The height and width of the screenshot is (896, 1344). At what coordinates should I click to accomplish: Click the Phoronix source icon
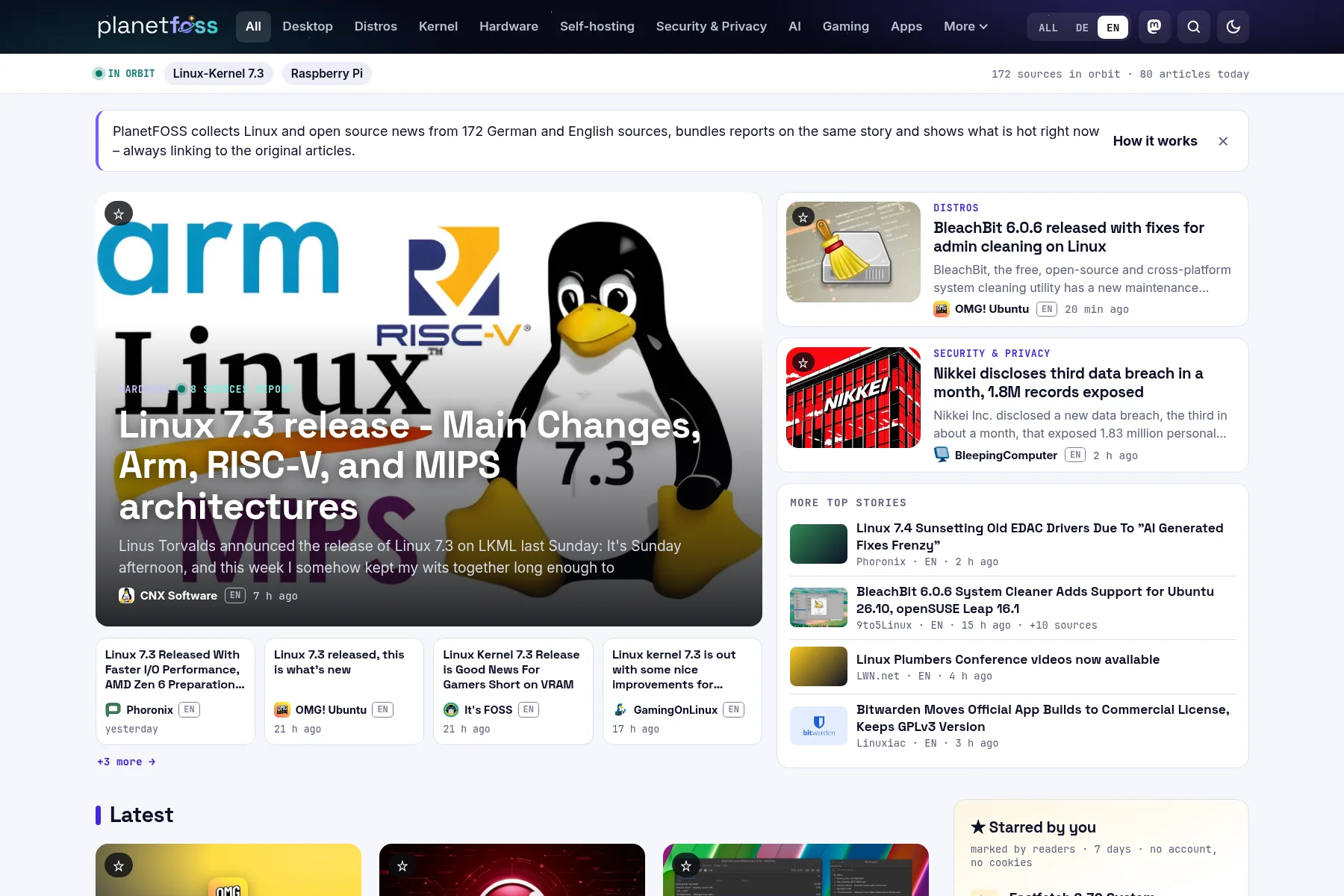click(x=113, y=709)
